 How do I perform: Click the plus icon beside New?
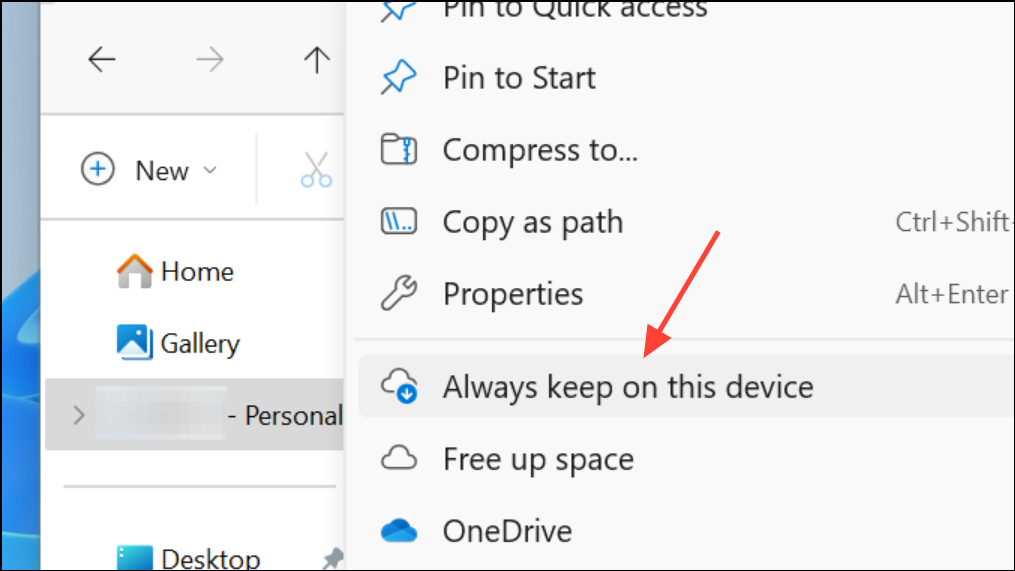[98, 170]
